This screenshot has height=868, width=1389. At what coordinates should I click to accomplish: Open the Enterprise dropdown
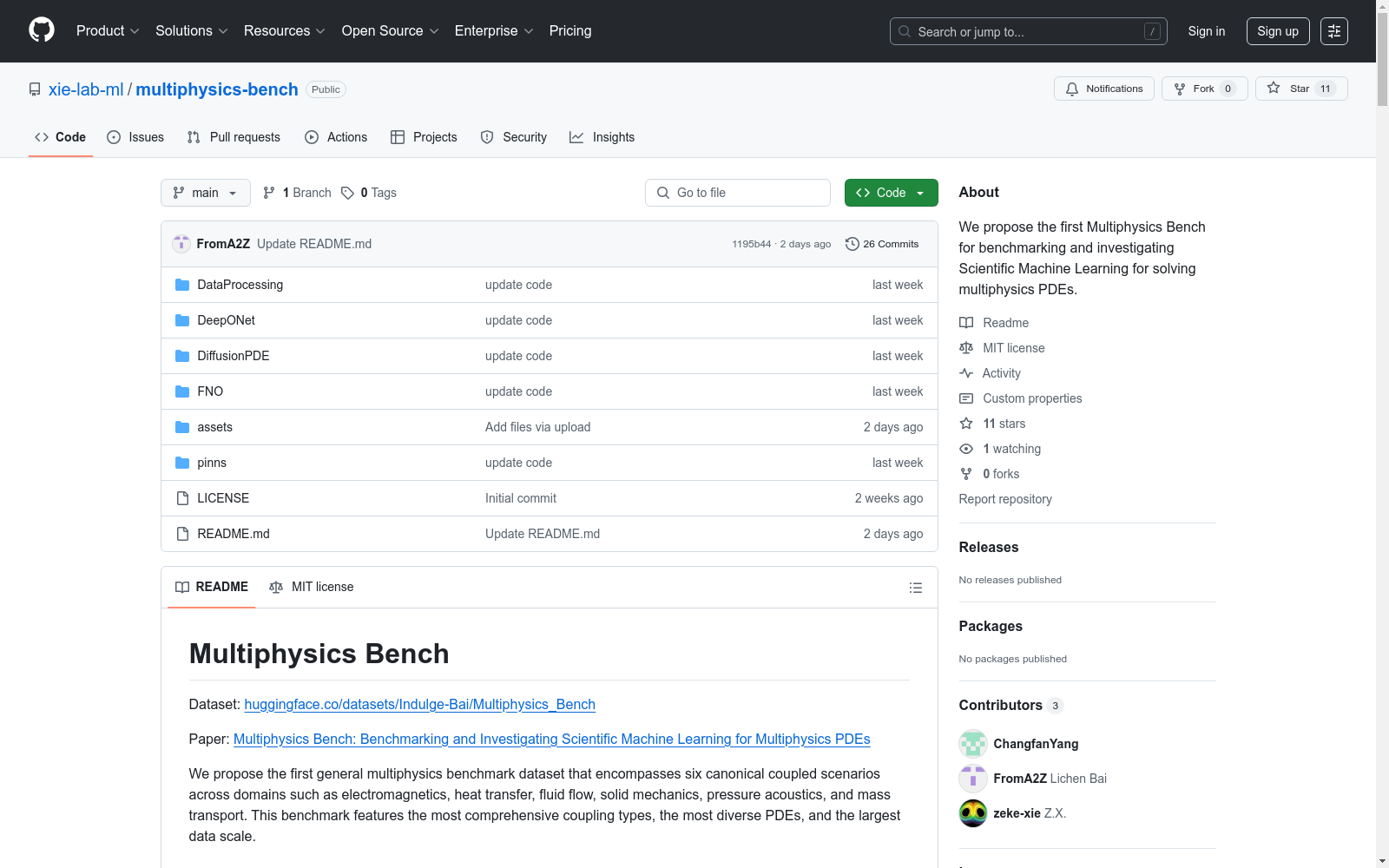click(x=494, y=31)
